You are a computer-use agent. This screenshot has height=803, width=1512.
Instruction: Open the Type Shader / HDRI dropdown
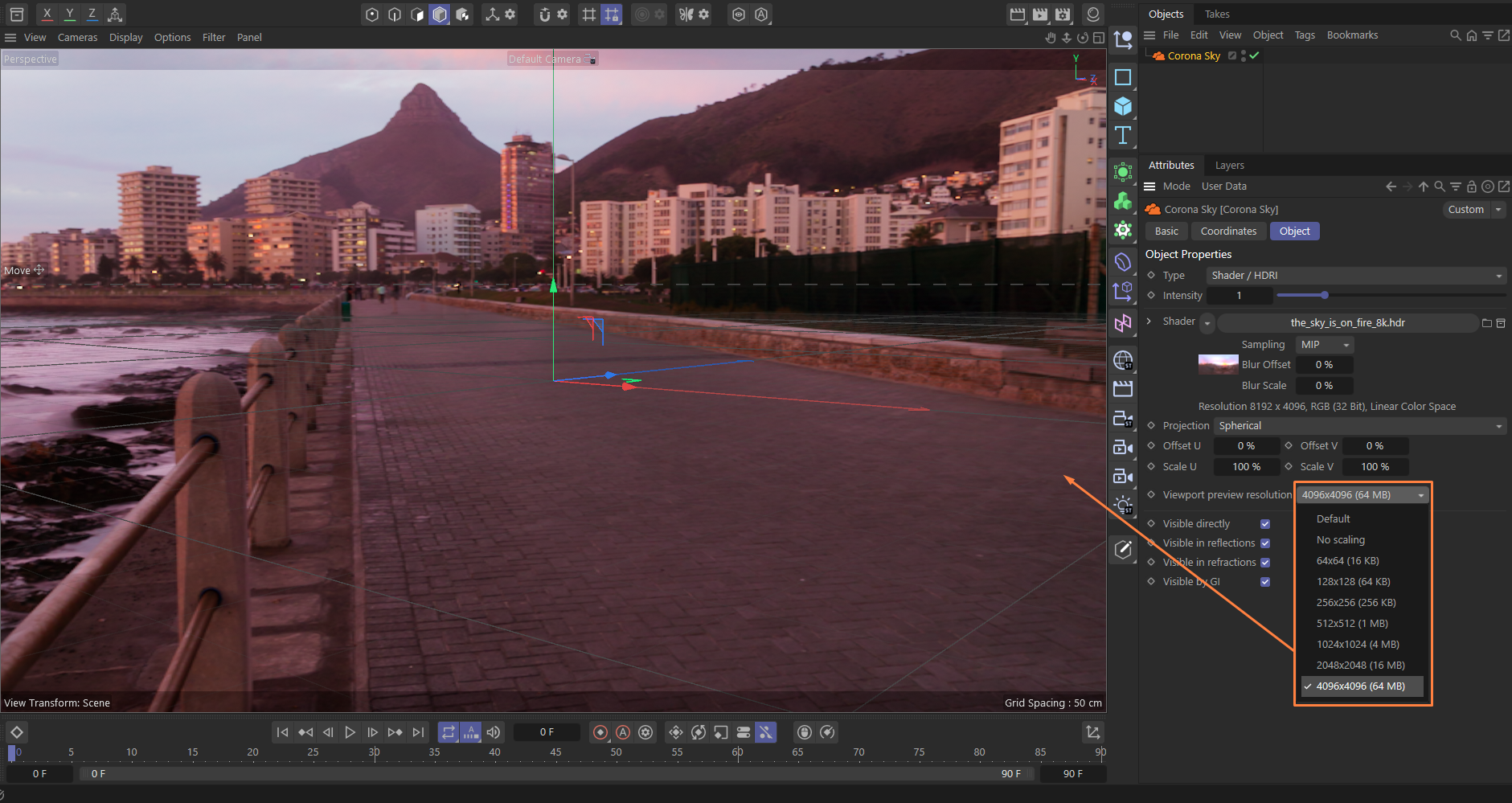pyautogui.click(x=1356, y=276)
